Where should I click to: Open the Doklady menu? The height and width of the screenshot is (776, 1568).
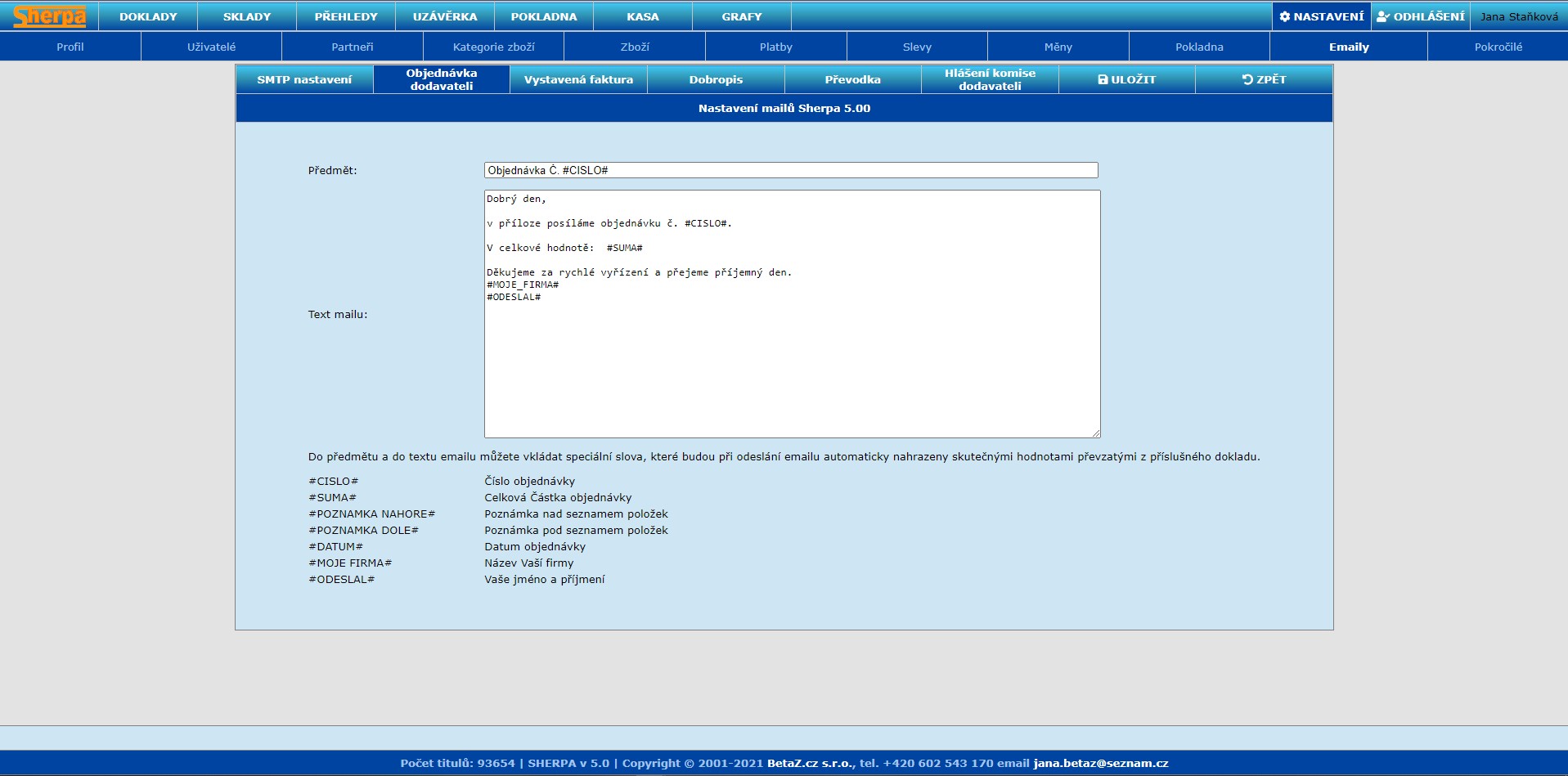click(148, 16)
